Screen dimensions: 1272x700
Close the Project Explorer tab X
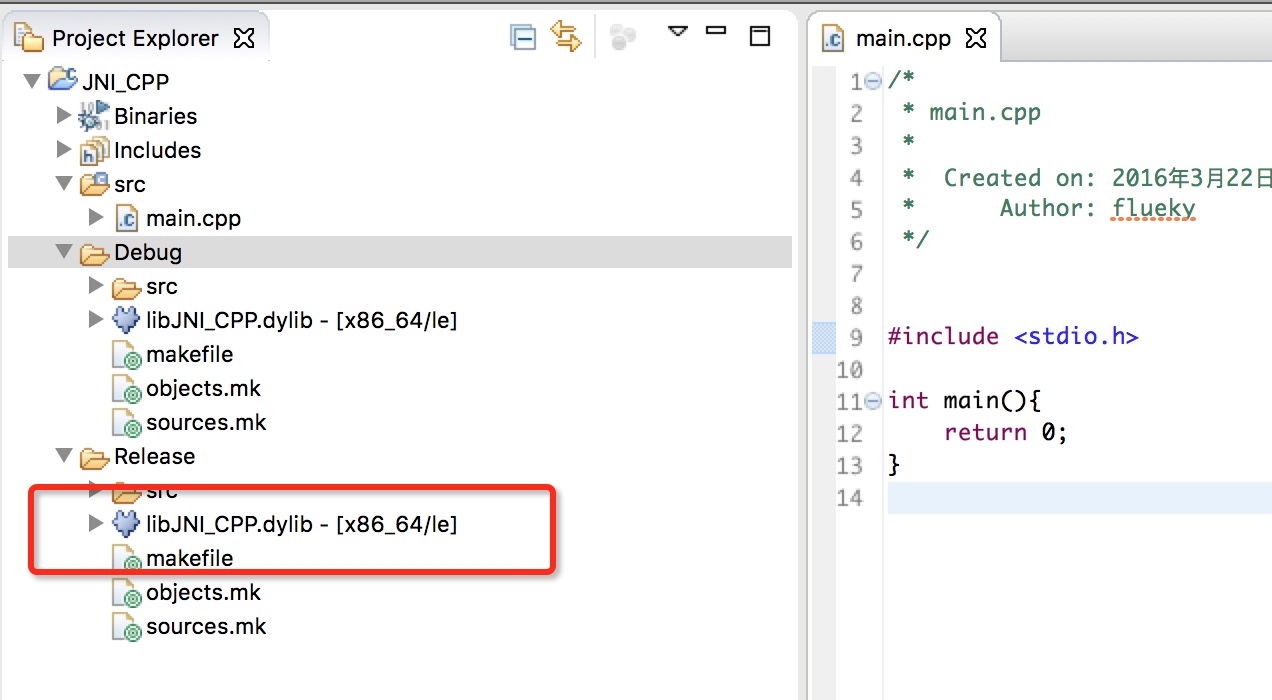pyautogui.click(x=243, y=38)
